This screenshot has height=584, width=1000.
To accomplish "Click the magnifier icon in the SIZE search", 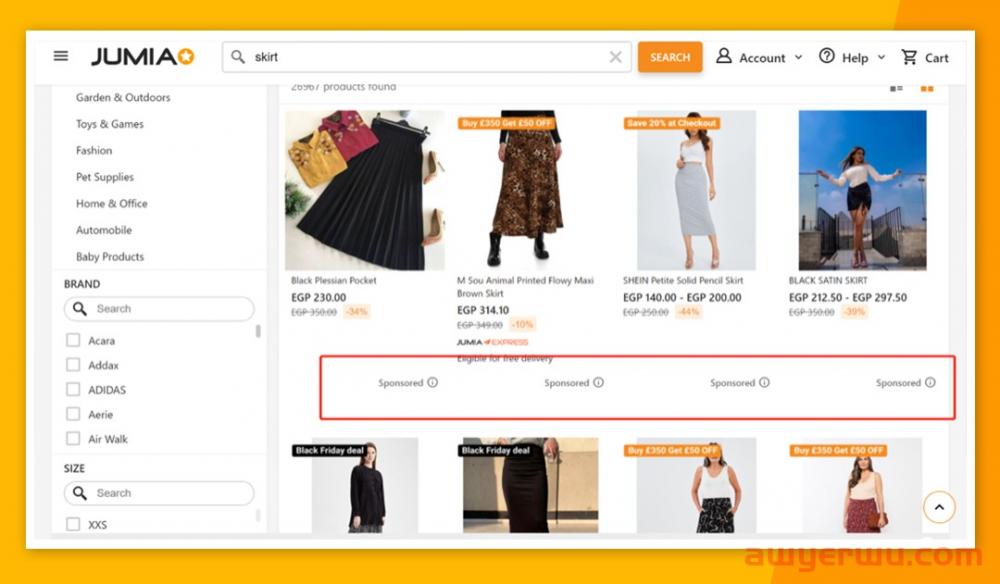I will (80, 493).
